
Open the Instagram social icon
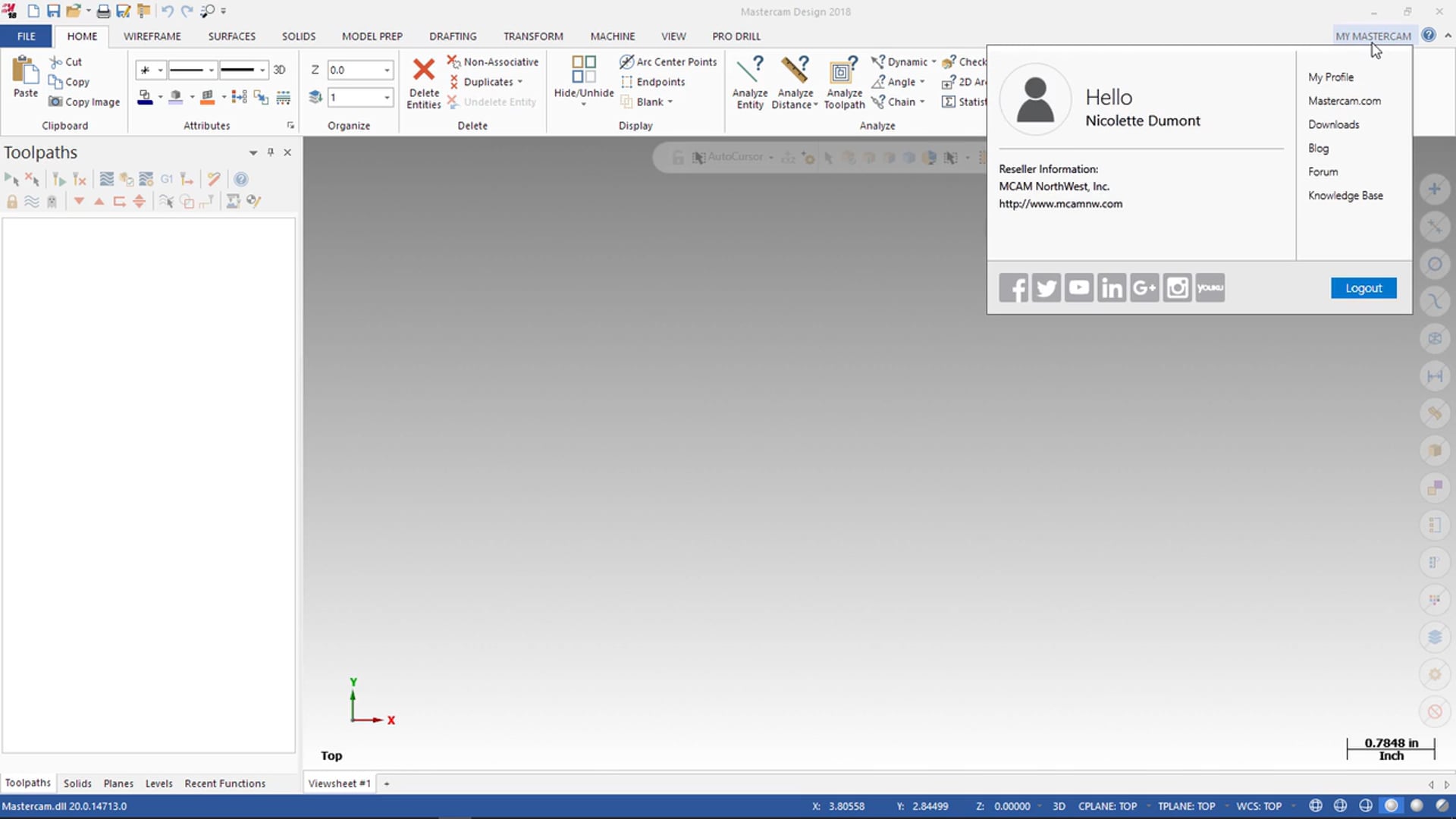coord(1177,288)
